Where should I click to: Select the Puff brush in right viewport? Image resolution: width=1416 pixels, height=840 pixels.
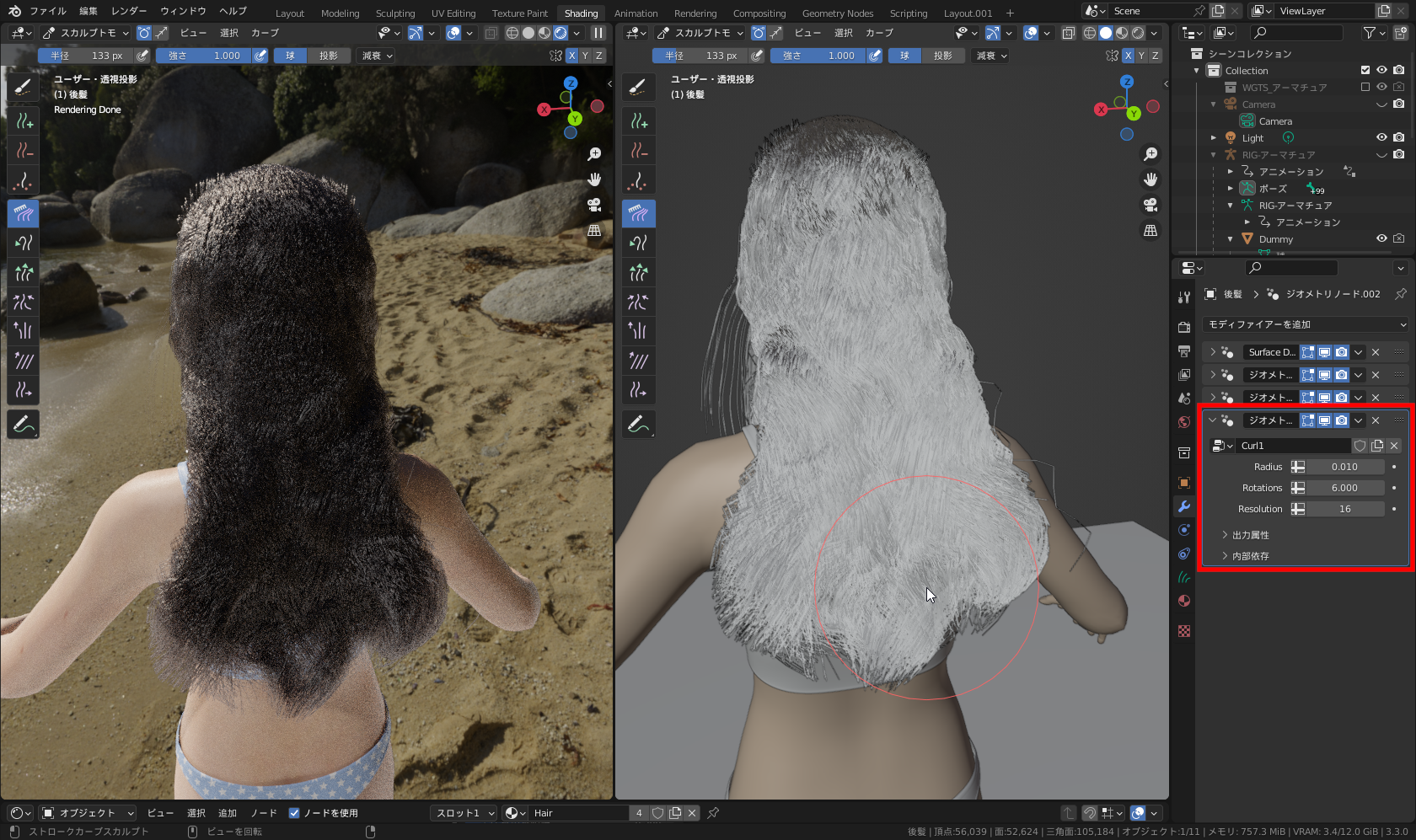tap(638, 331)
